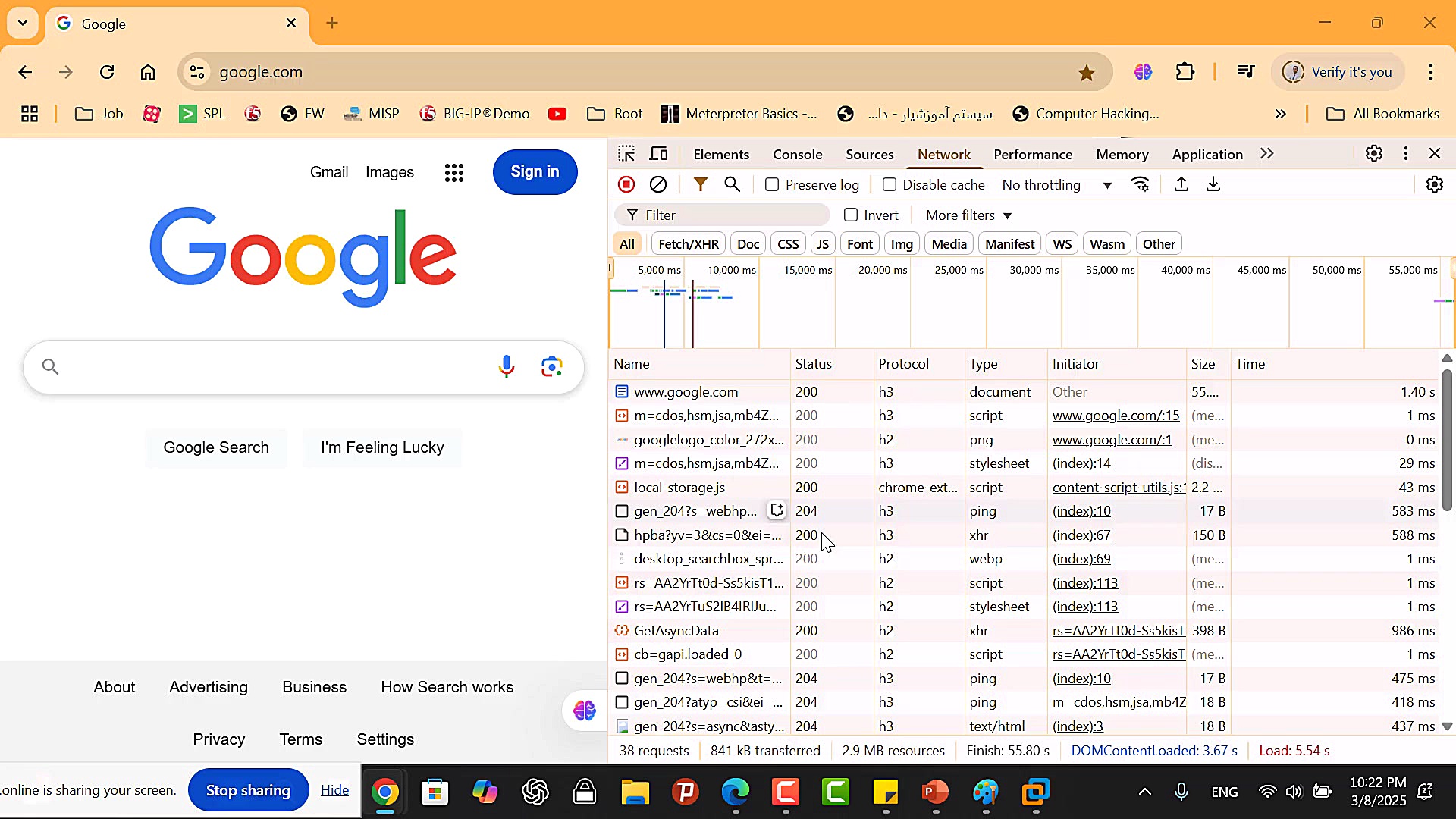Click Stop sharing button

(249, 790)
